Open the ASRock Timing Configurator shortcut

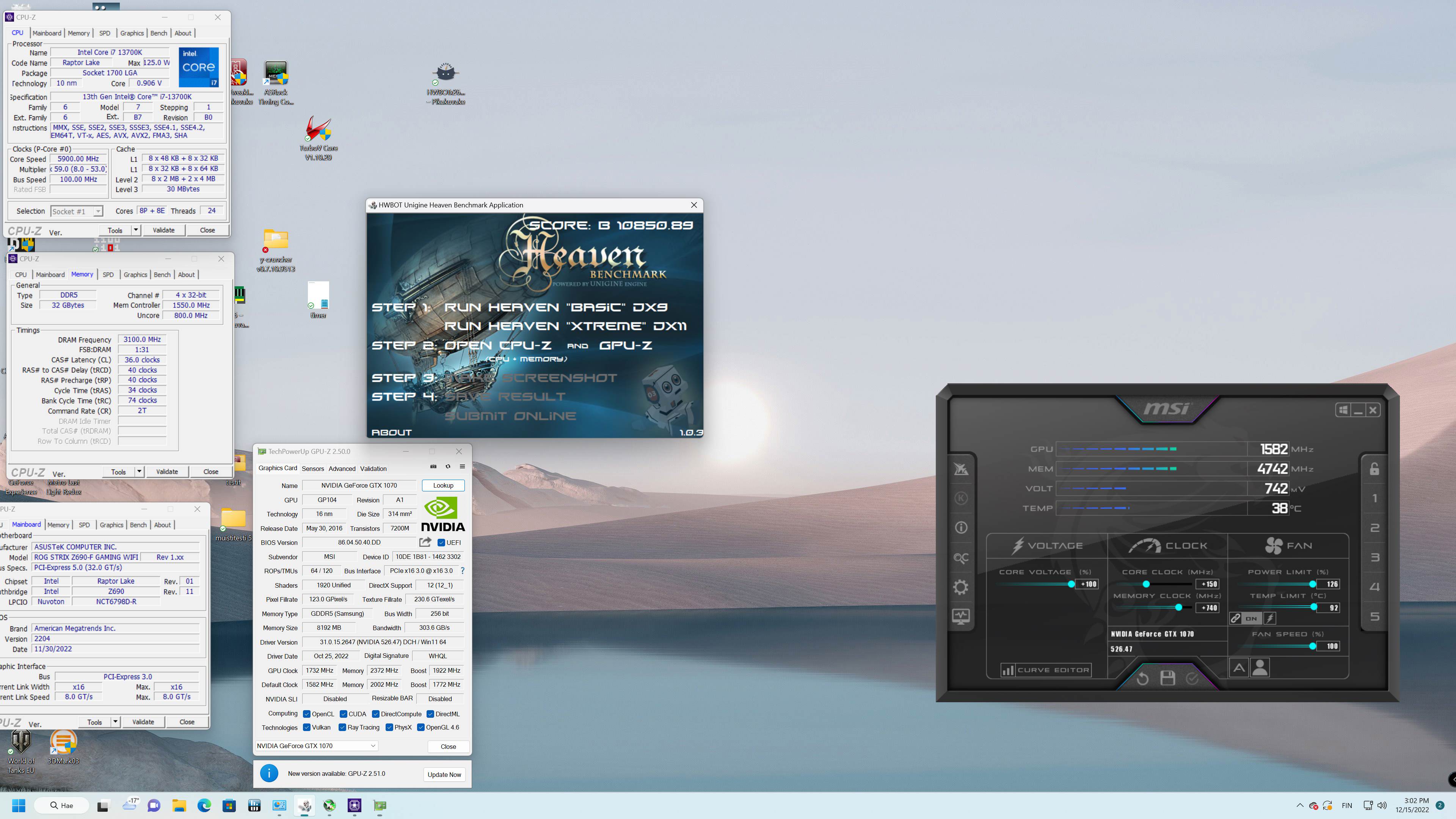[x=276, y=83]
